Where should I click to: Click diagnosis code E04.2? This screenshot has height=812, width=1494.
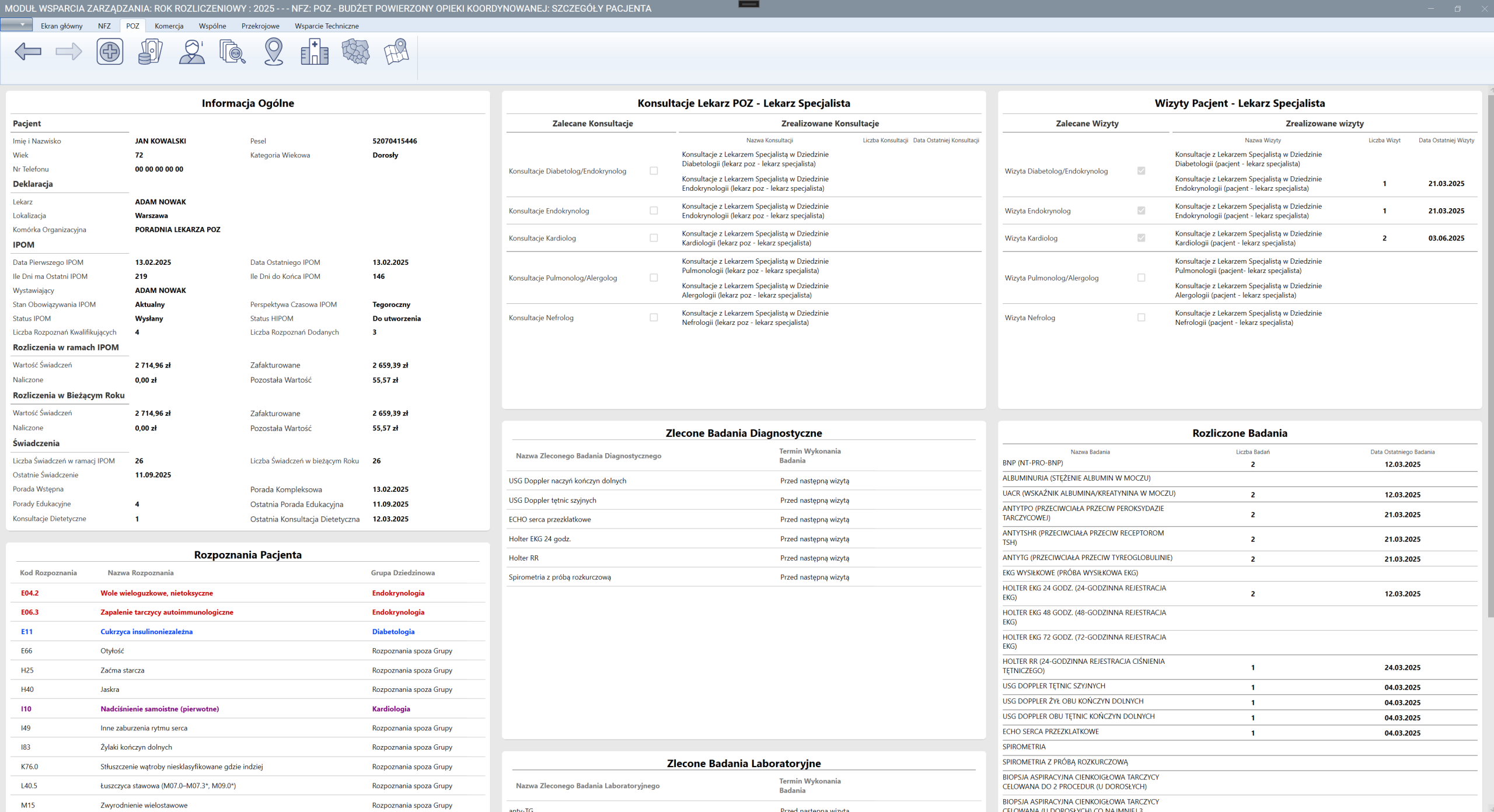point(30,593)
